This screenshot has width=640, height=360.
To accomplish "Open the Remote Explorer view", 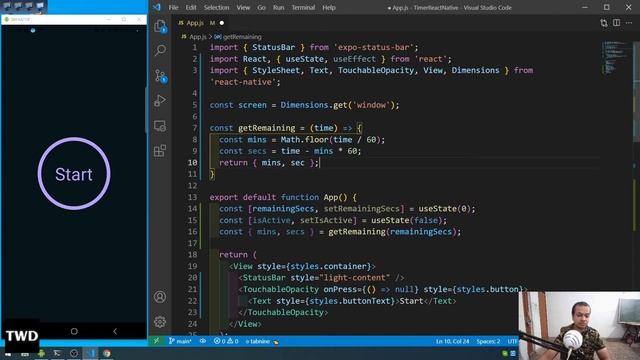I will (160, 126).
